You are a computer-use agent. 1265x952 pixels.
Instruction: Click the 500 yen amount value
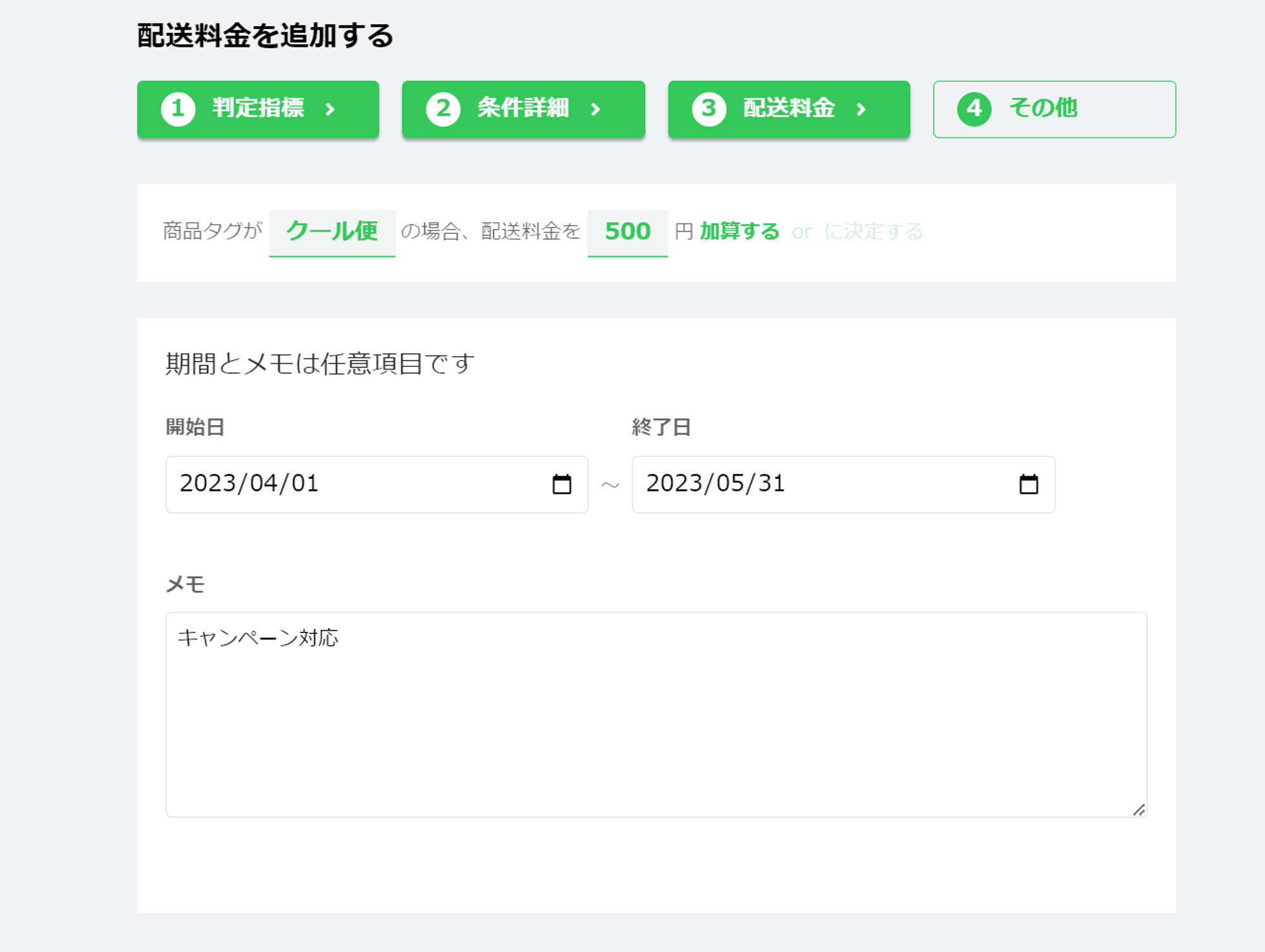(x=627, y=232)
